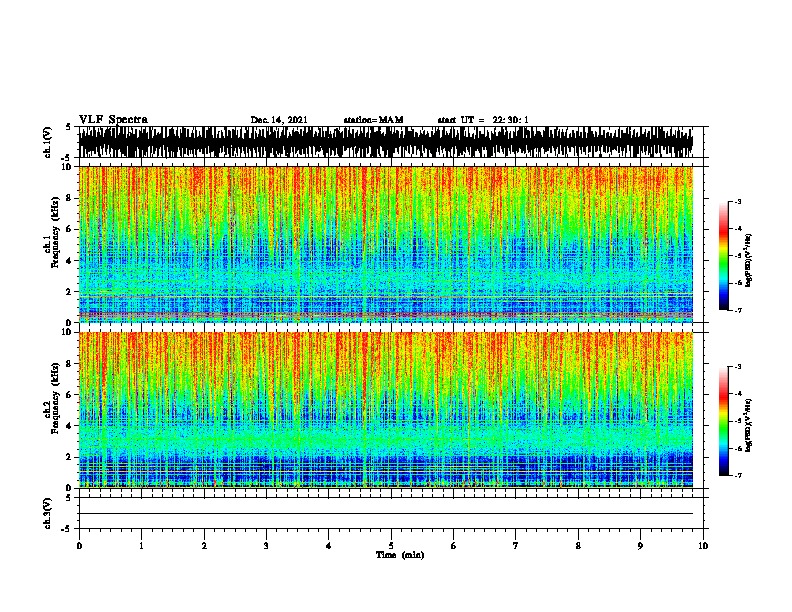Click the color scale bar beside ch.2 spectrogram
The width and height of the screenshot is (792, 612).
[723, 421]
